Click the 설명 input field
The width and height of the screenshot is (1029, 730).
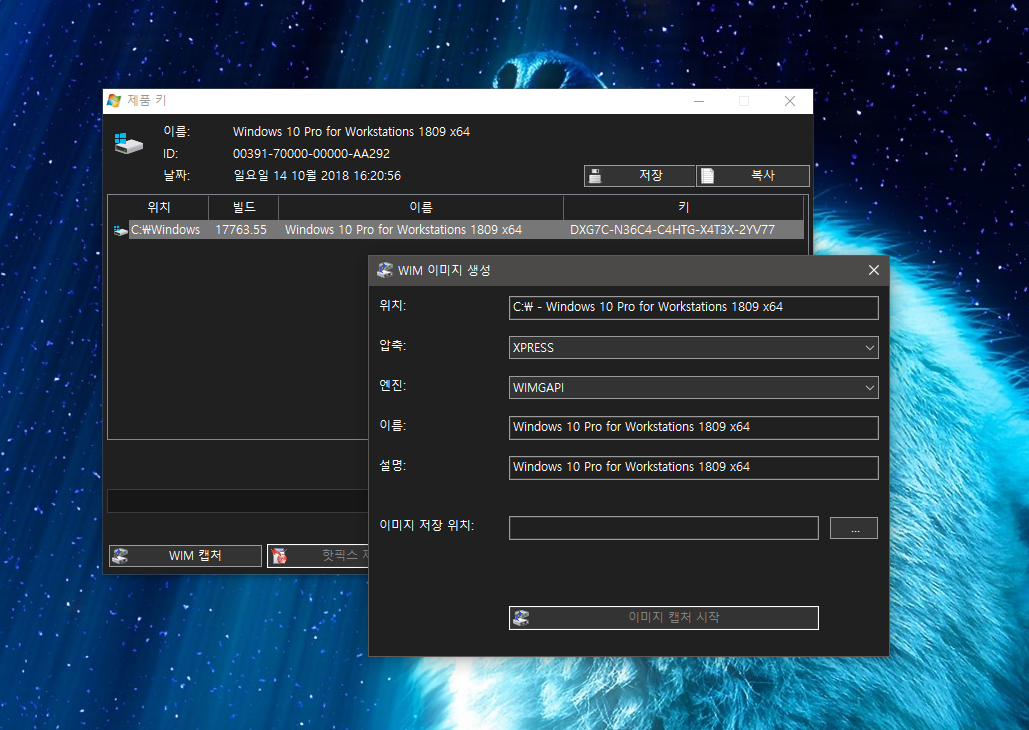[694, 467]
